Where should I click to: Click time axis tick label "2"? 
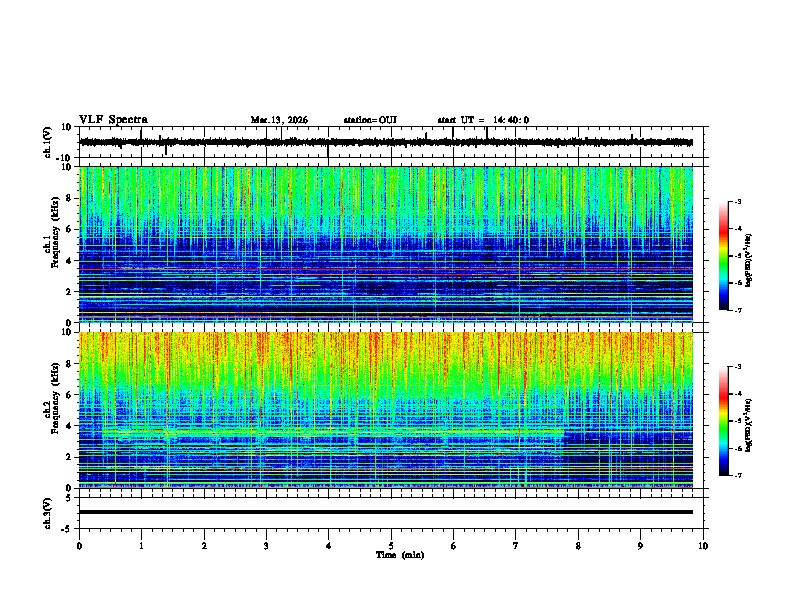coord(204,546)
